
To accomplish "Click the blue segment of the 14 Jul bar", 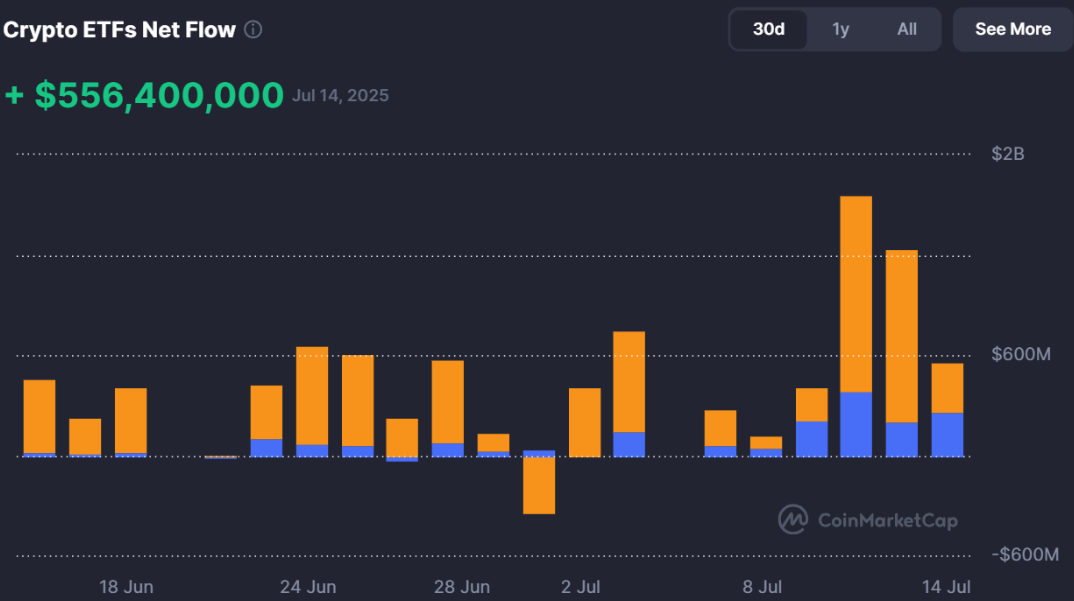I will [x=947, y=434].
